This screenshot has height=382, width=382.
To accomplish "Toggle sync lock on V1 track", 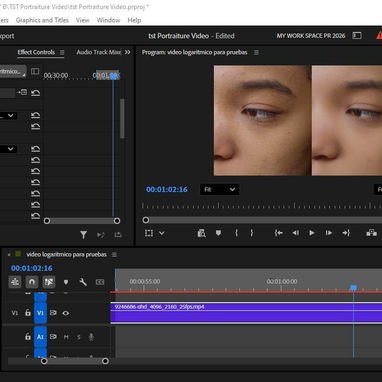I will (x=53, y=313).
